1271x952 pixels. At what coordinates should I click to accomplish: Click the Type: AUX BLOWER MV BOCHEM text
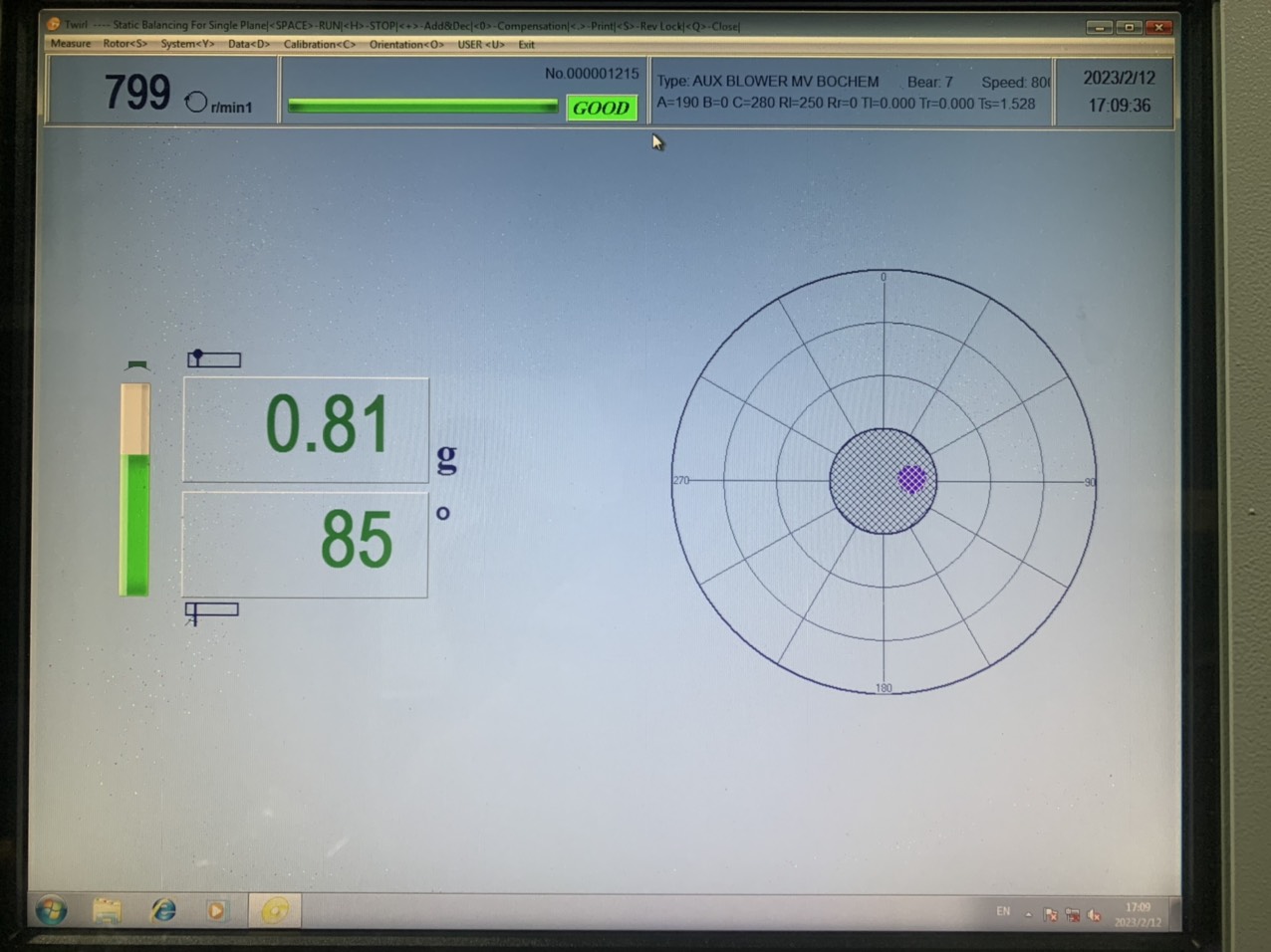pyautogui.click(x=768, y=82)
